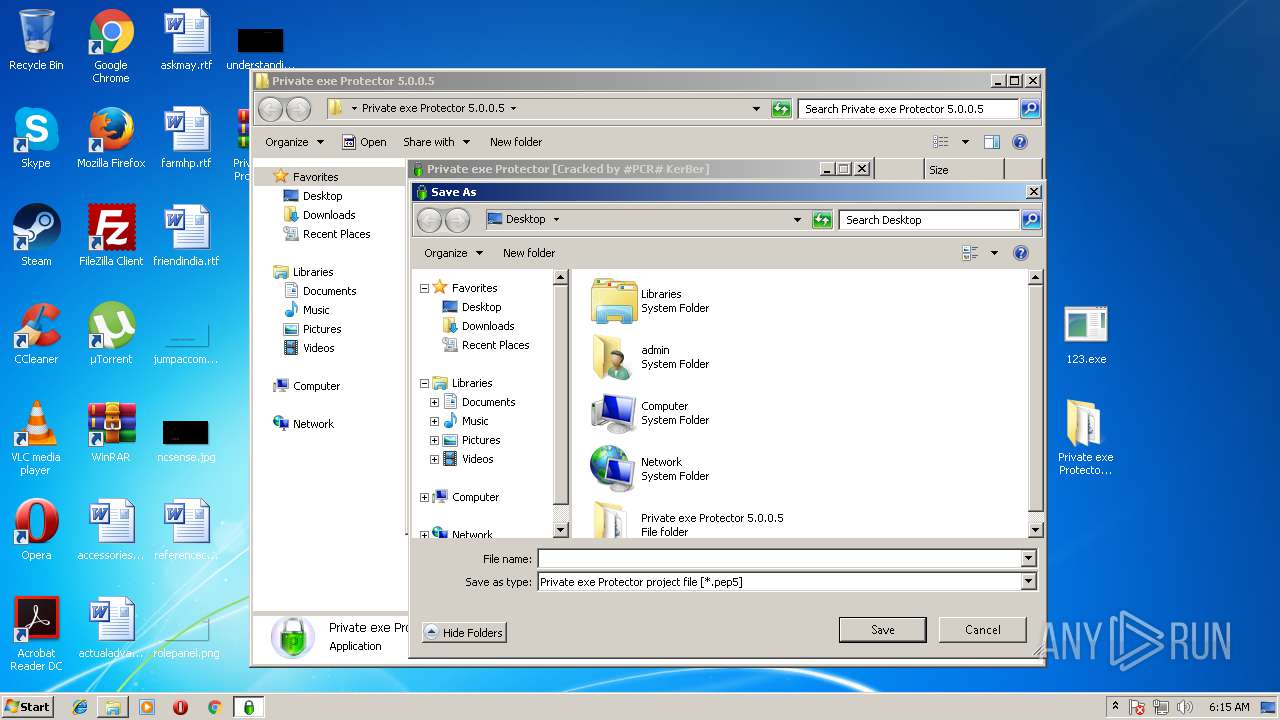This screenshot has height=720, width=1280.
Task: Open Opera browser desktop icon
Action: (x=36, y=530)
